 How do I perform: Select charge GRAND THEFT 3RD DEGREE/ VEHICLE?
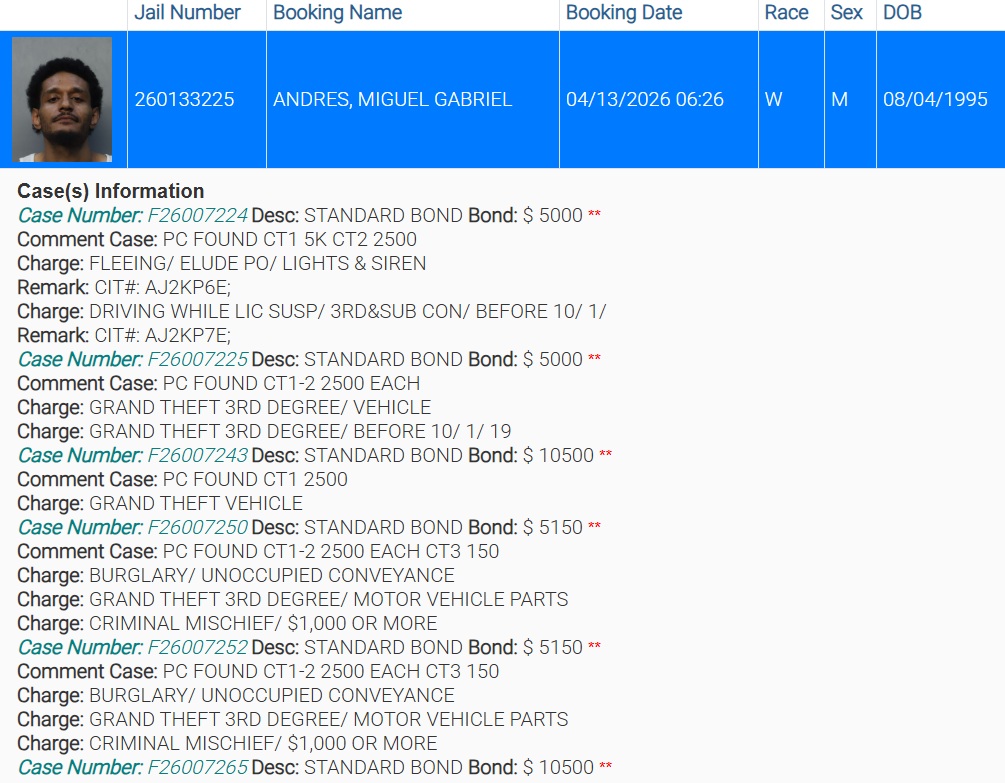pos(260,408)
